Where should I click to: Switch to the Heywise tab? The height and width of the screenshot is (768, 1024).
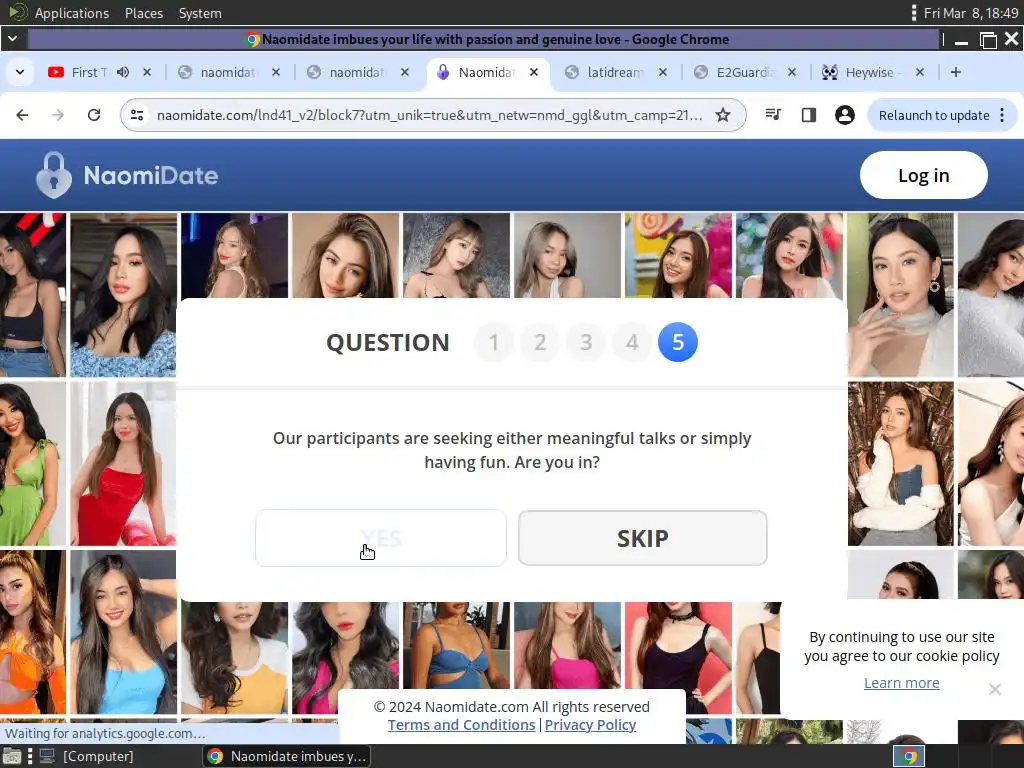[x=872, y=72]
